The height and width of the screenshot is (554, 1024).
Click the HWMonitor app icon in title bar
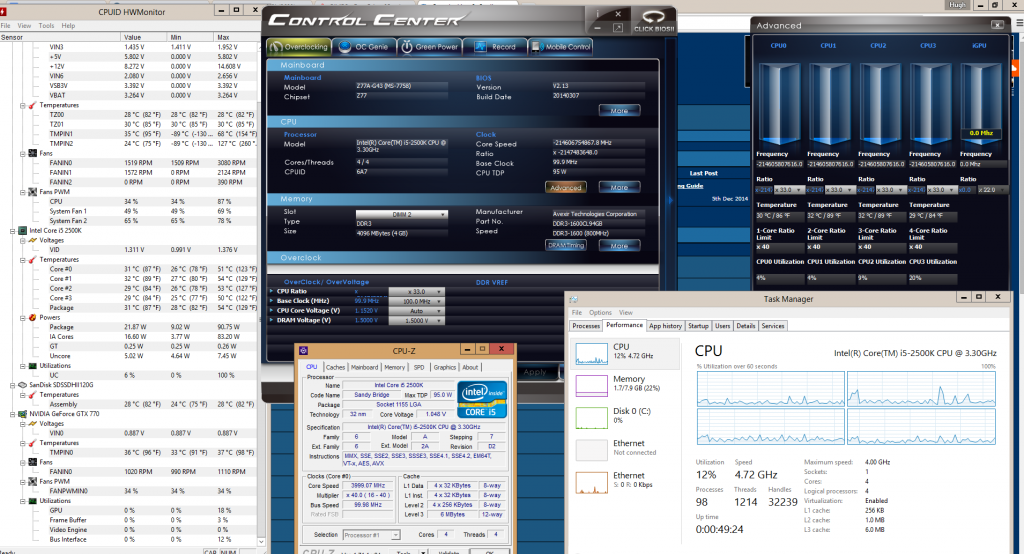pos(4,11)
